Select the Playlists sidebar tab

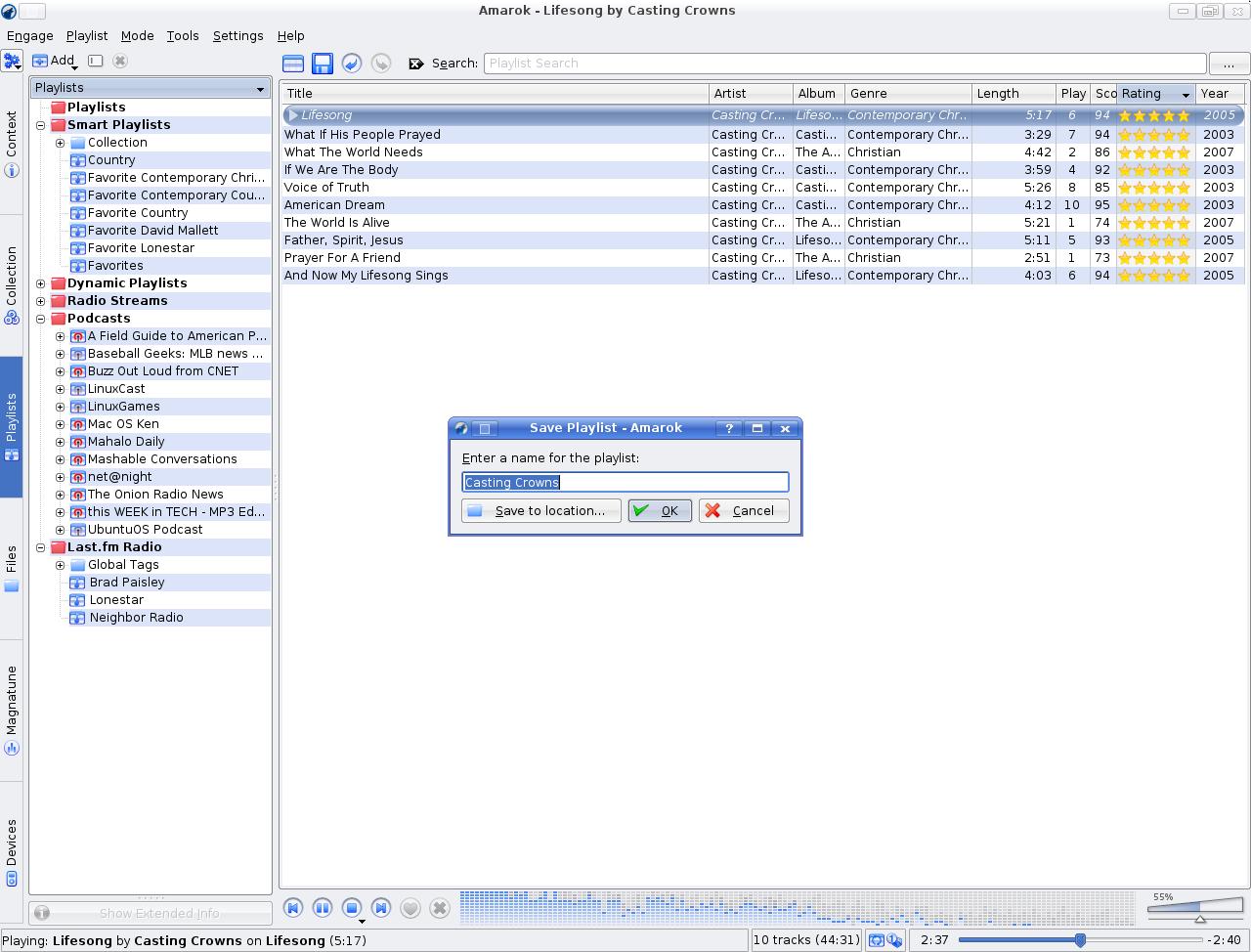click(x=12, y=427)
